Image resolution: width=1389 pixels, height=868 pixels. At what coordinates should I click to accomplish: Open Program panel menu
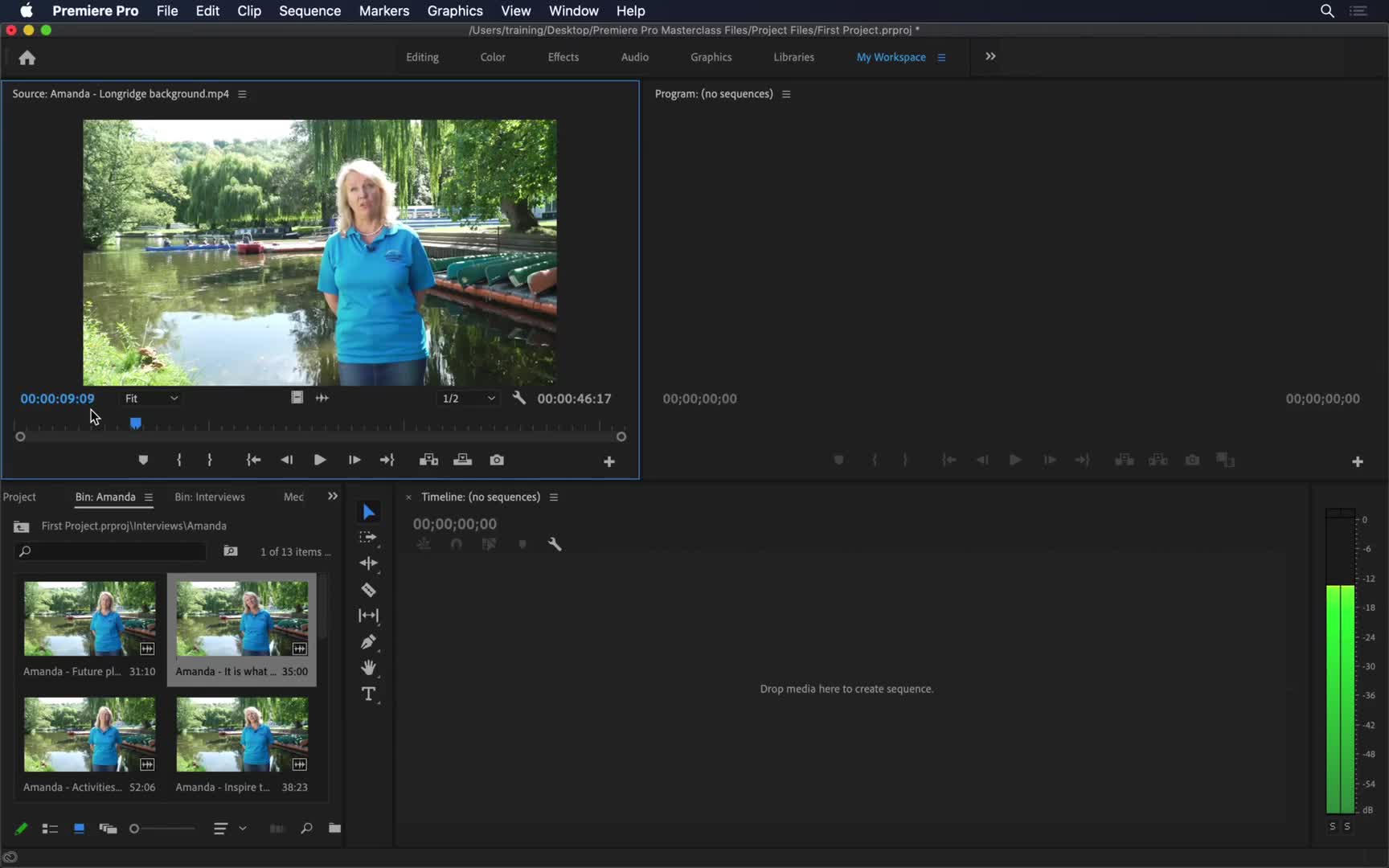(786, 94)
